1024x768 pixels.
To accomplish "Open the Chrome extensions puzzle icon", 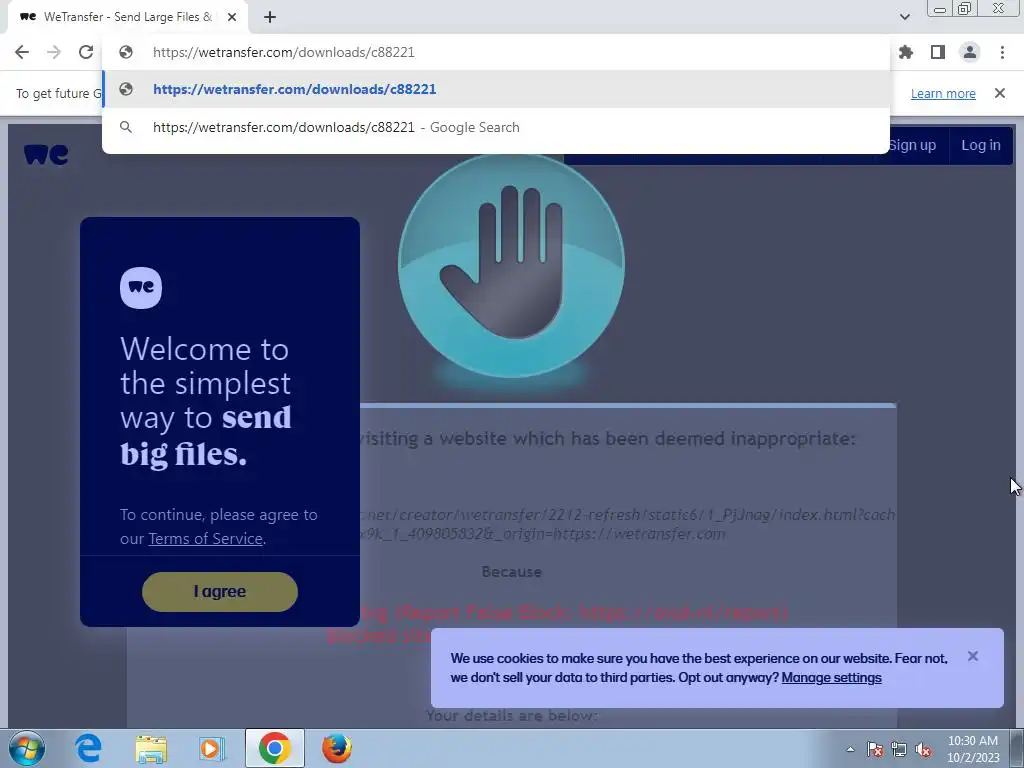I will (906, 52).
